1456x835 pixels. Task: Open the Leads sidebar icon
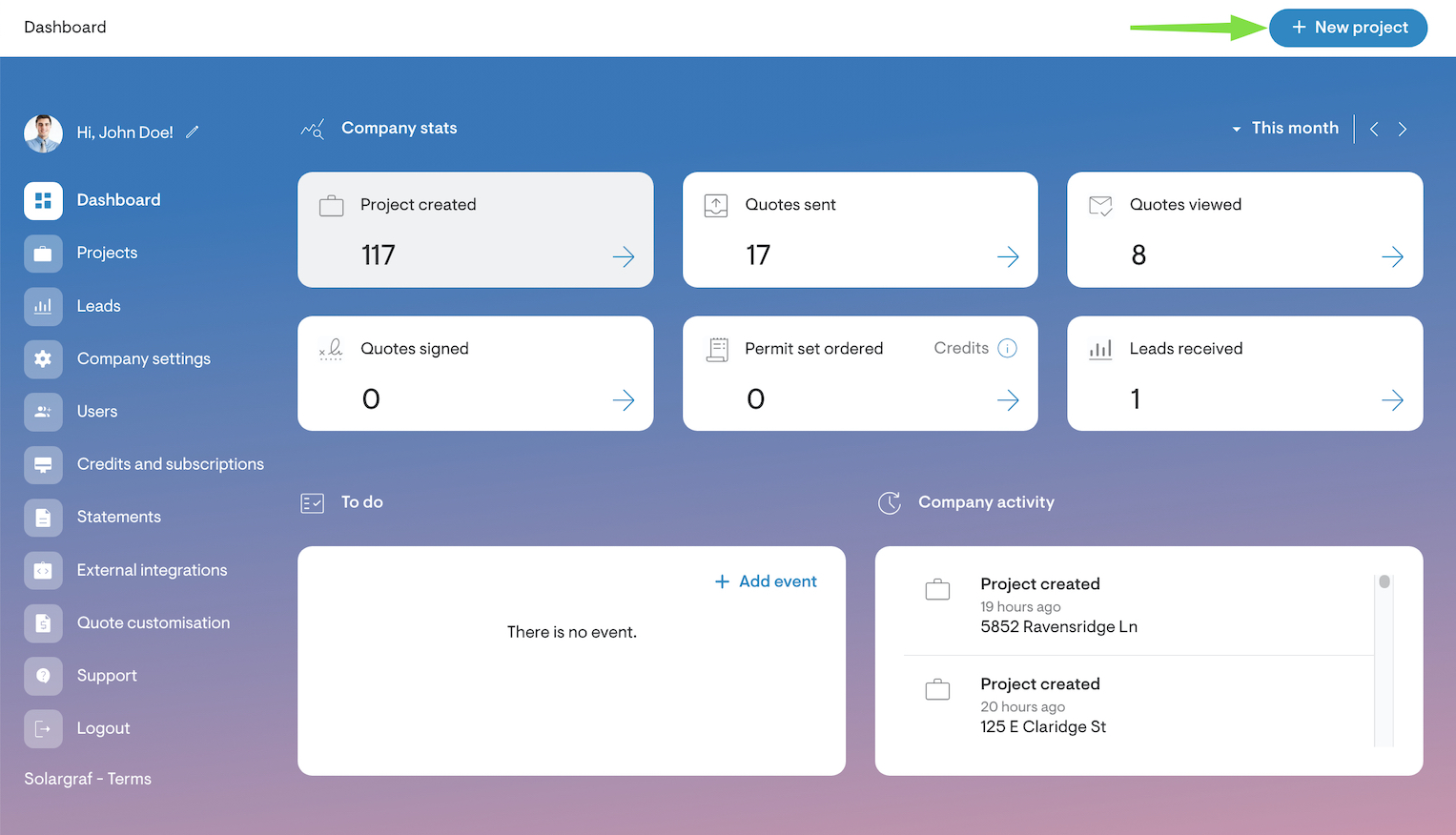[x=43, y=306]
